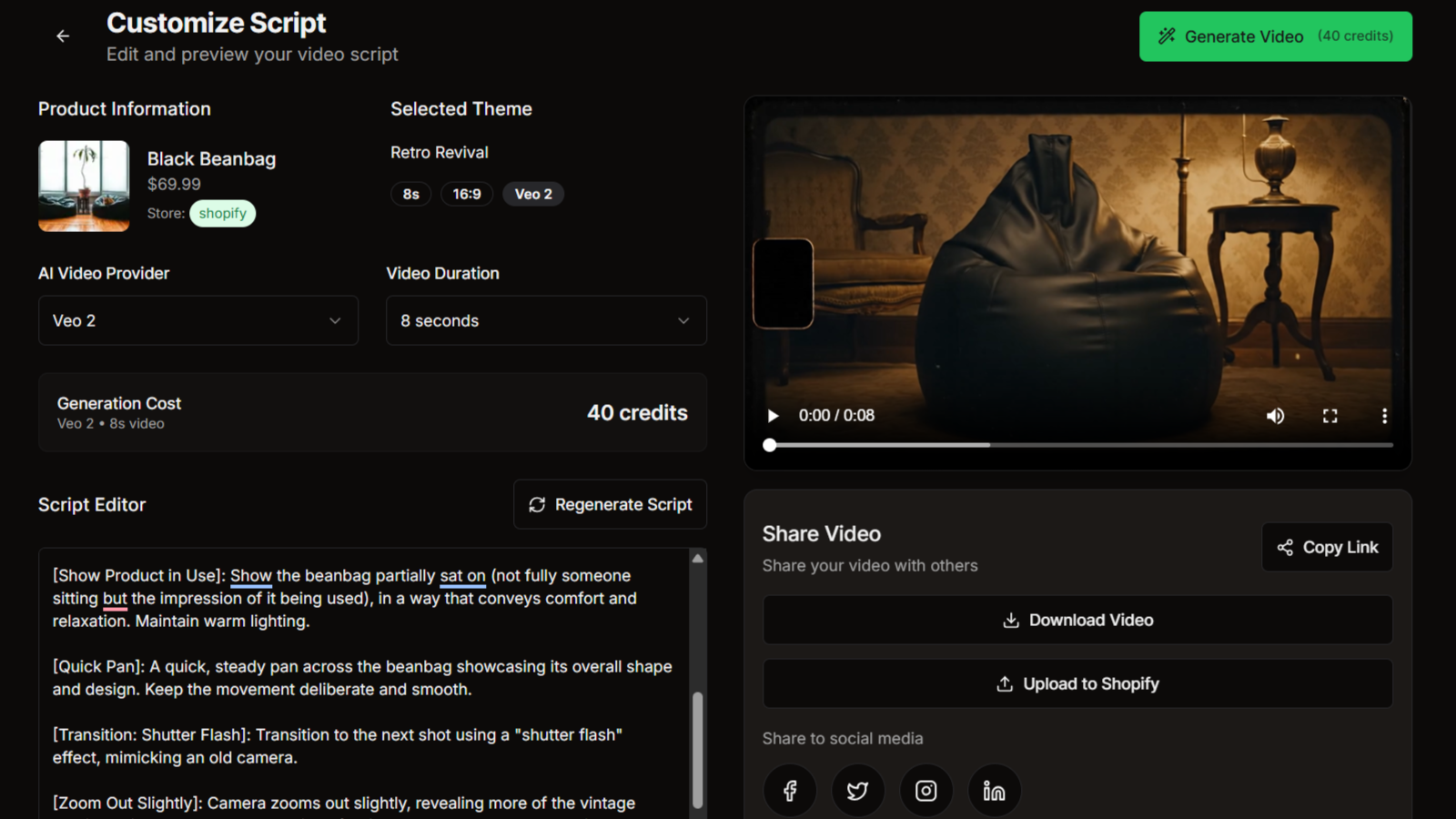
Task: Upload the video to Shopify
Action: click(x=1077, y=683)
